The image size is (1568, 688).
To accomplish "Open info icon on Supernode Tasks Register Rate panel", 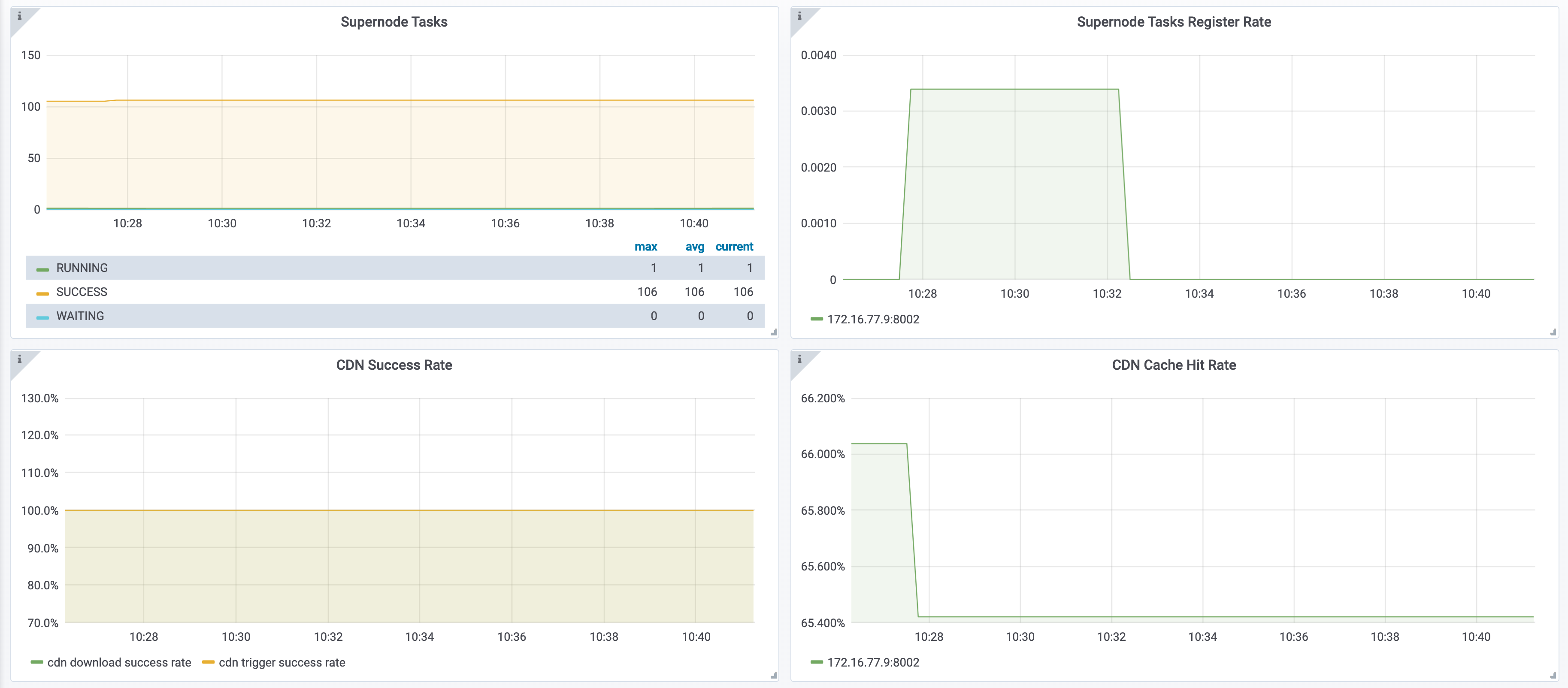I will click(x=799, y=16).
